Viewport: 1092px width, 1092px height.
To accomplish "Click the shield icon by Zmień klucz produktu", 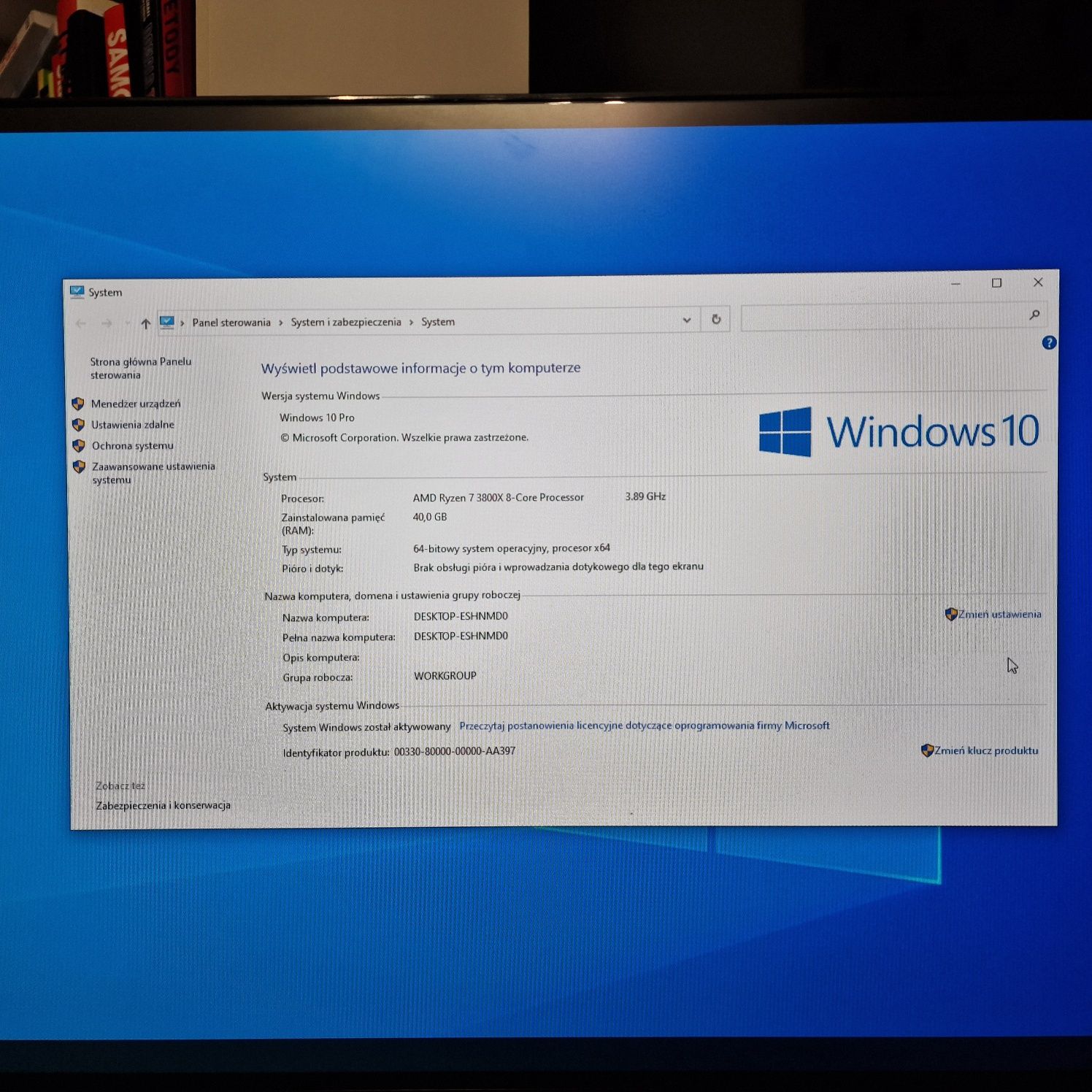I will coord(927,750).
